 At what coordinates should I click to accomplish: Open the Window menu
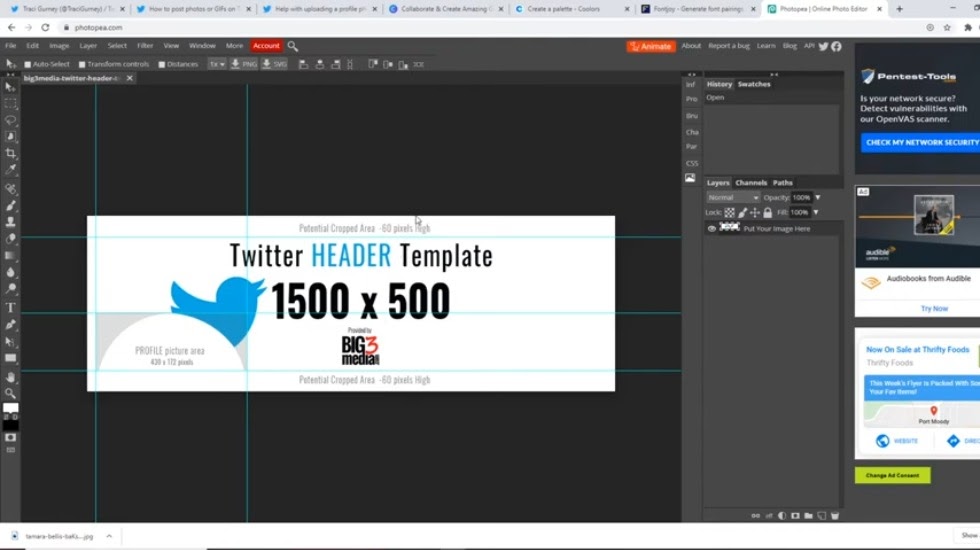click(202, 46)
